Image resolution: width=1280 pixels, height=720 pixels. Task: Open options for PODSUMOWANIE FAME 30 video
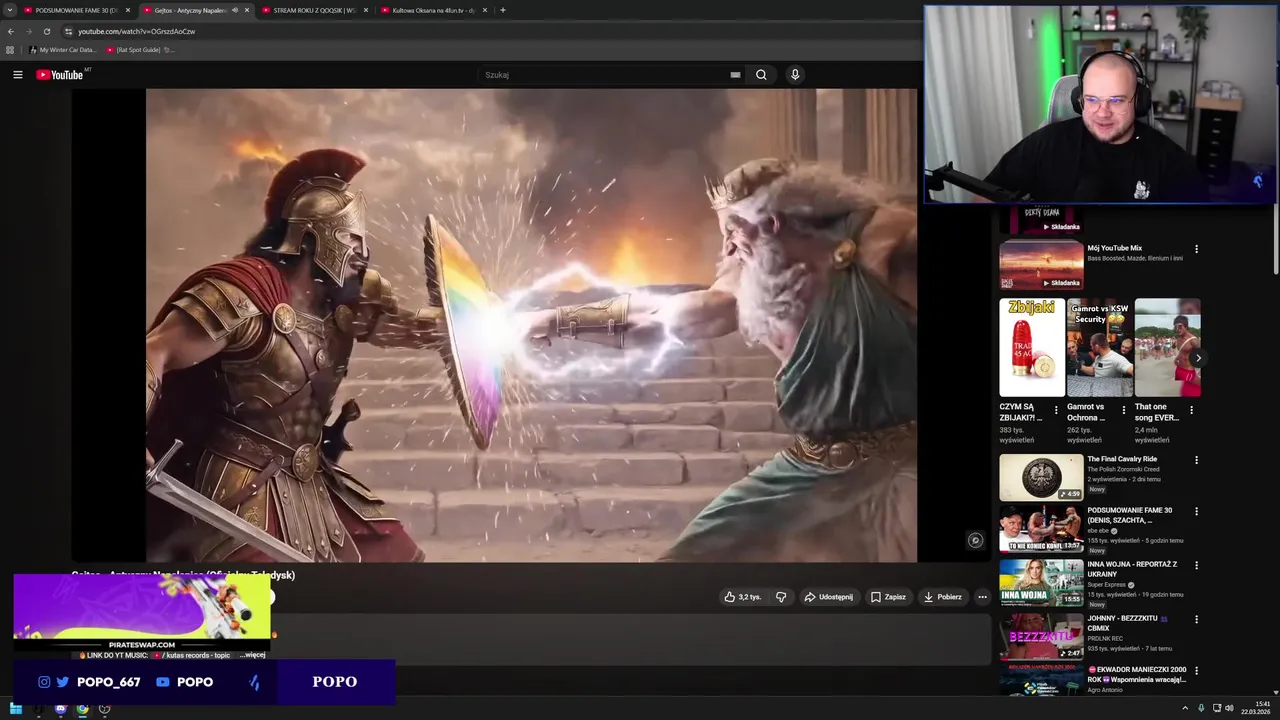pyautogui.click(x=1196, y=512)
